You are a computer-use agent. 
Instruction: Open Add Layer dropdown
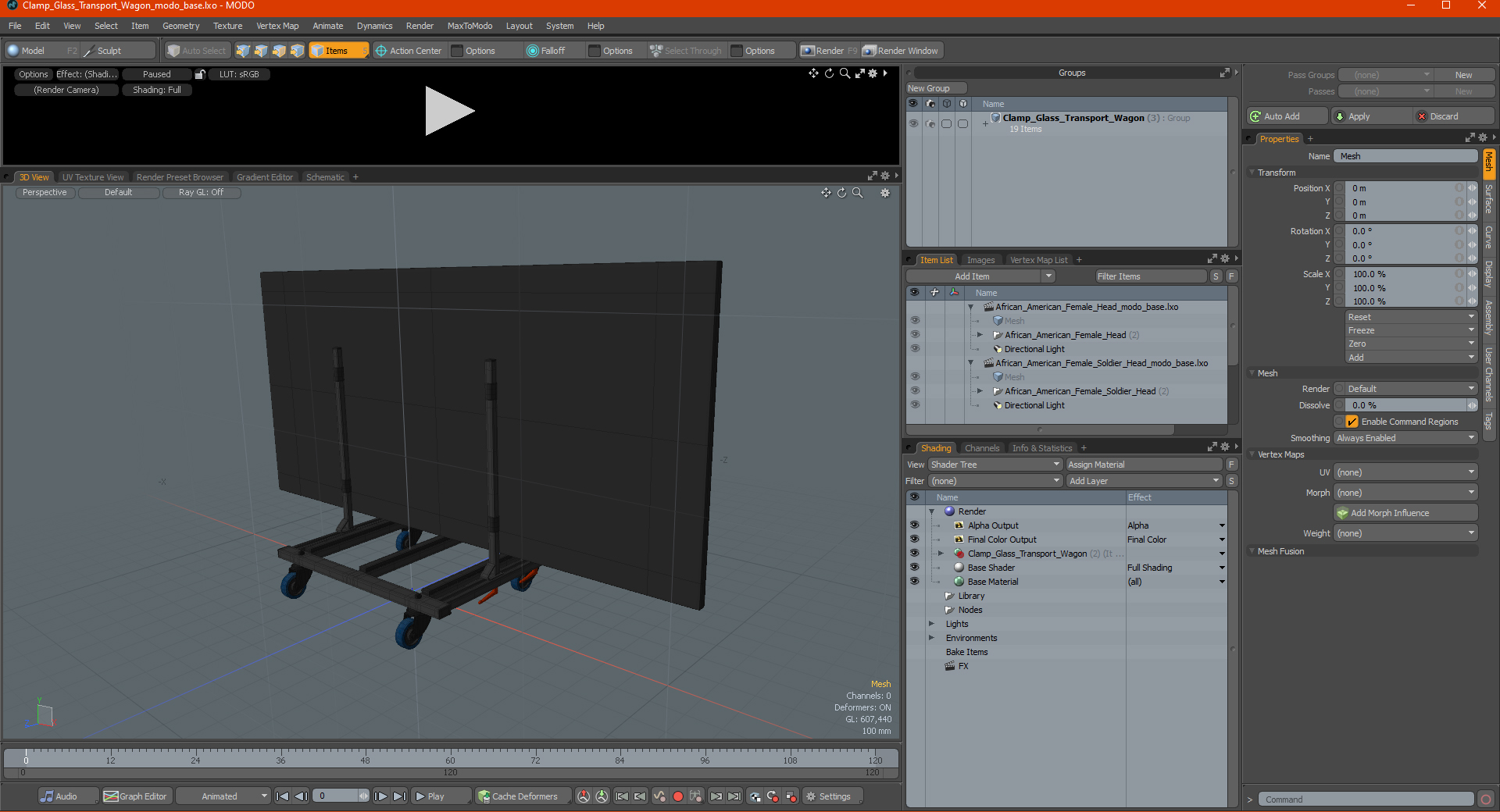point(1145,481)
